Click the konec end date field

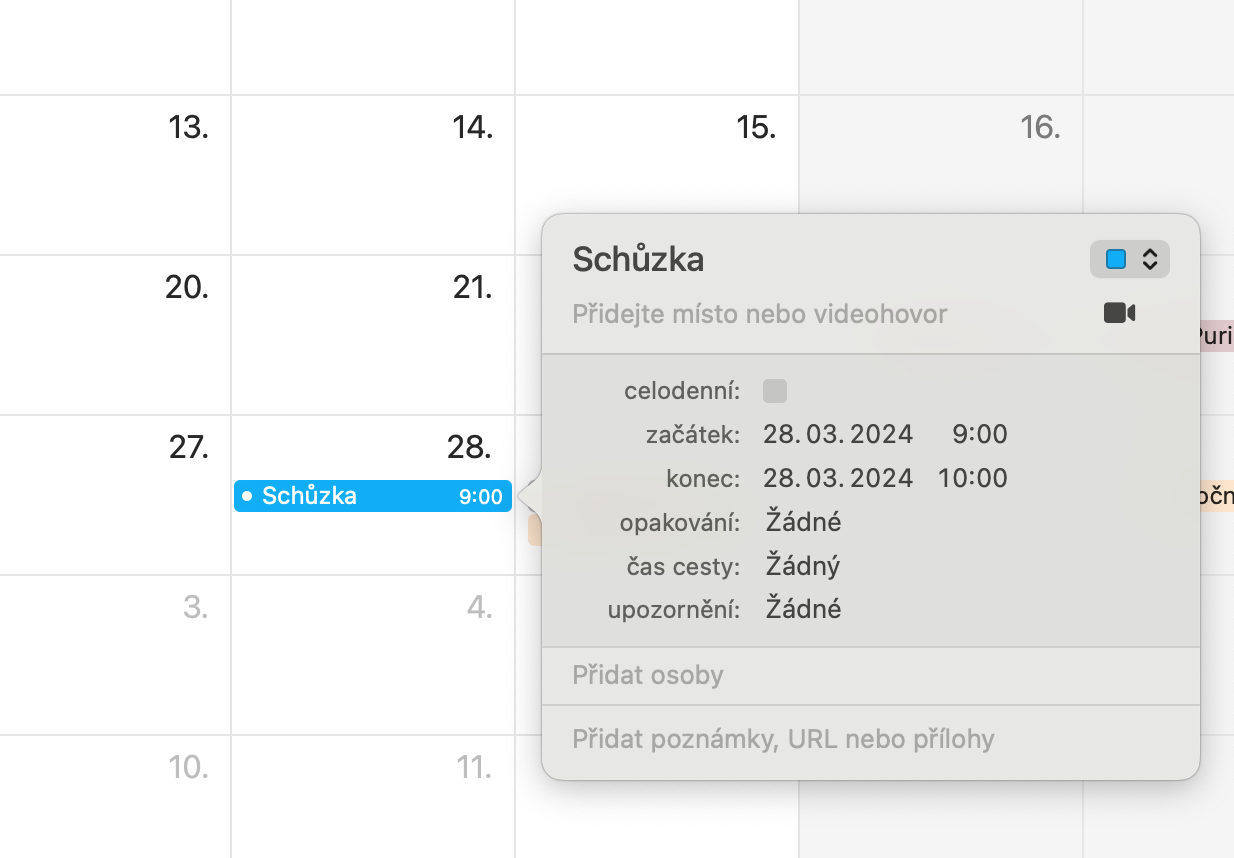[838, 478]
